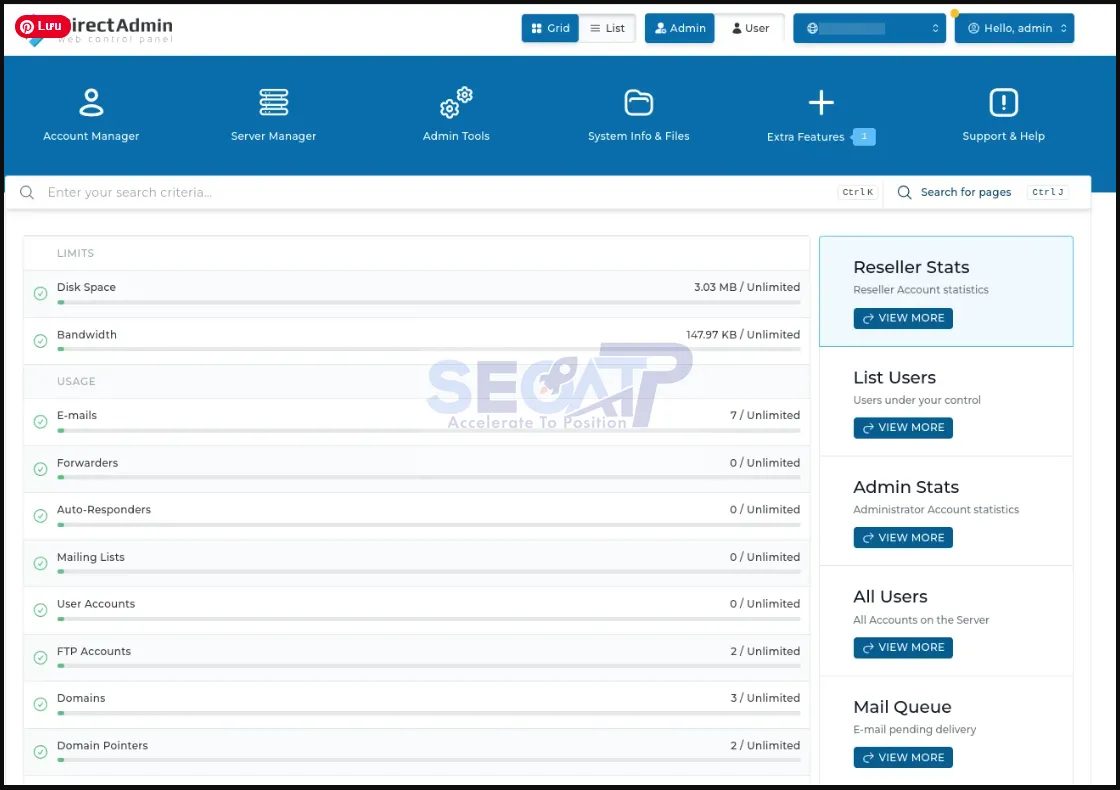Switch to the User access level
This screenshot has height=790, width=1120.
coord(750,28)
